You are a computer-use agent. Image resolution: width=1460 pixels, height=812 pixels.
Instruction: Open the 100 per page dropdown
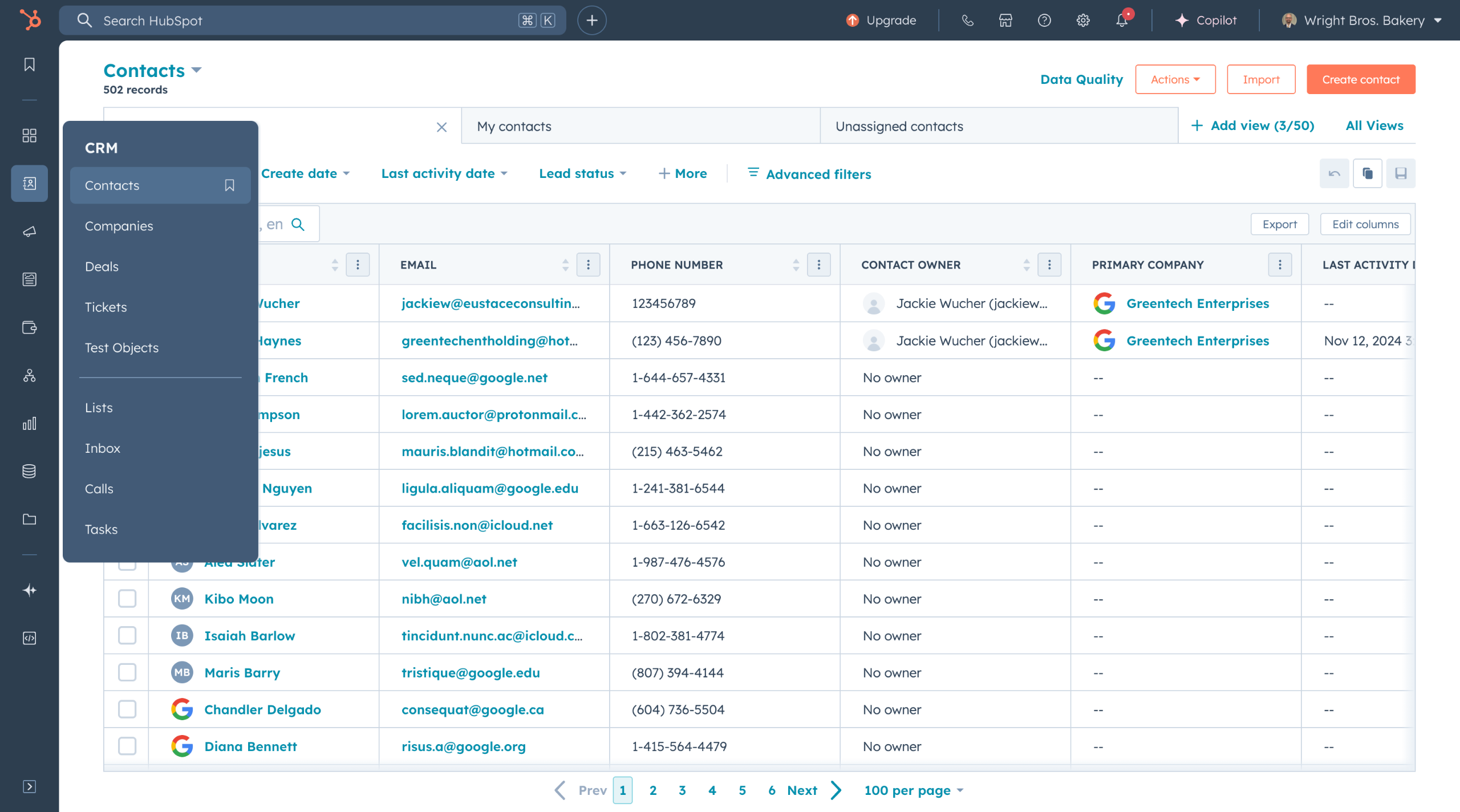[913, 790]
